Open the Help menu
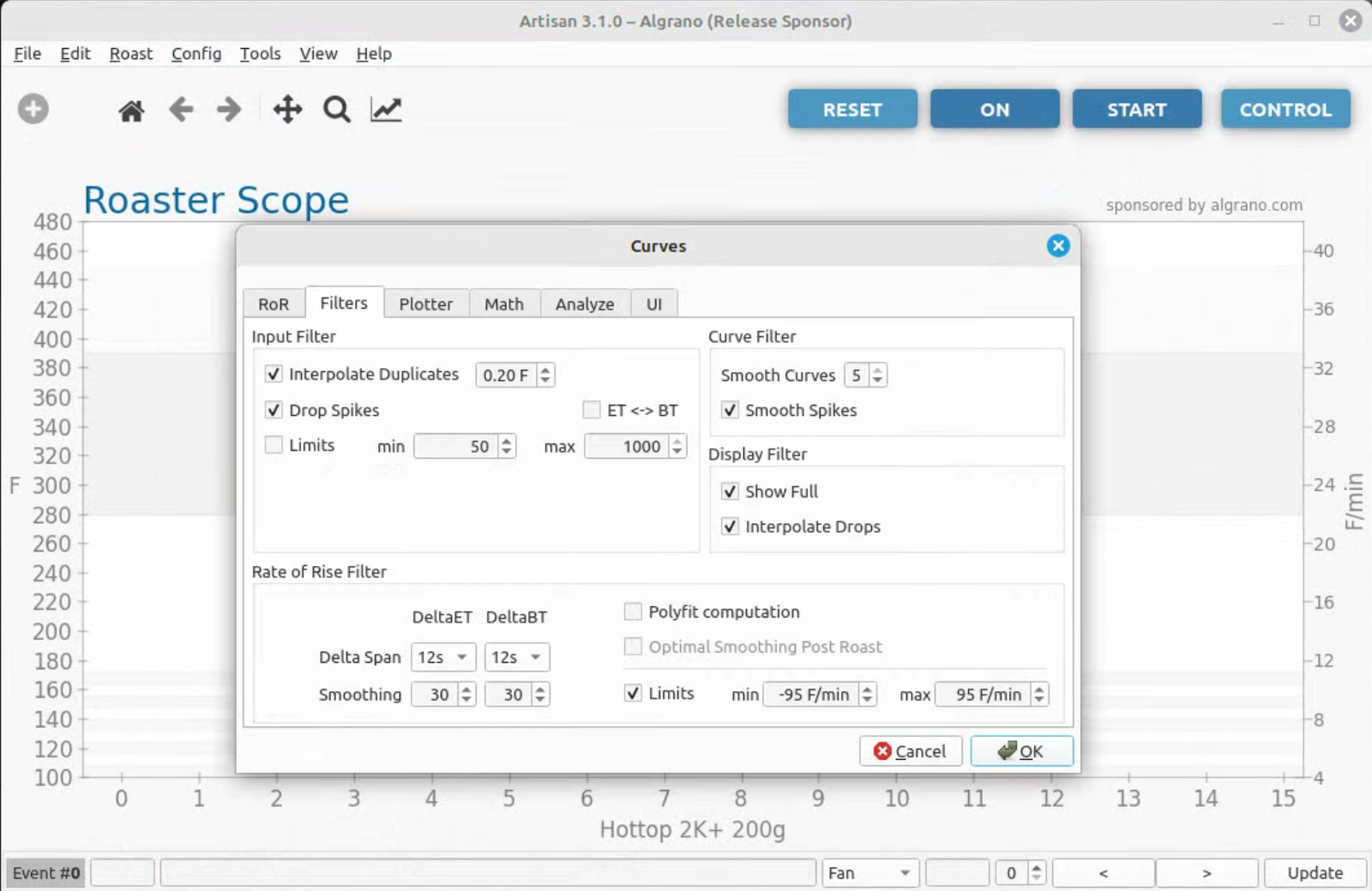 (x=374, y=53)
